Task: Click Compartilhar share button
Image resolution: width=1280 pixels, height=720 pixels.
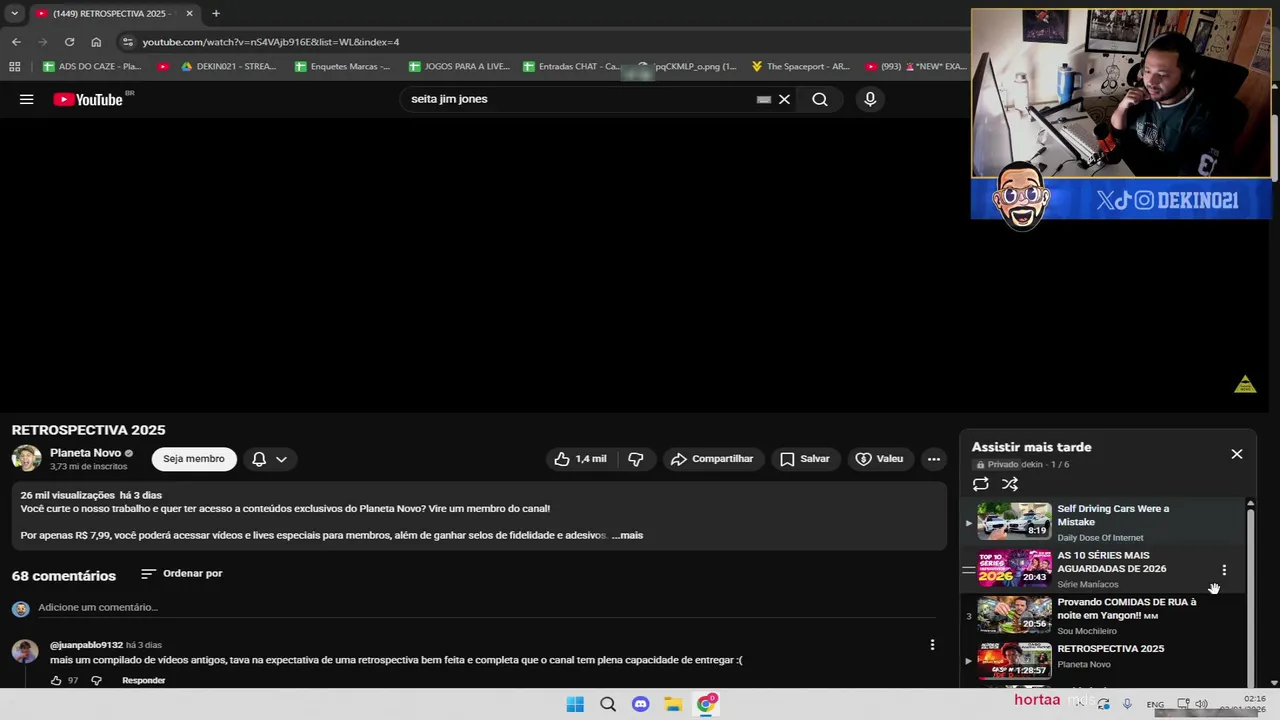Action: (x=712, y=459)
